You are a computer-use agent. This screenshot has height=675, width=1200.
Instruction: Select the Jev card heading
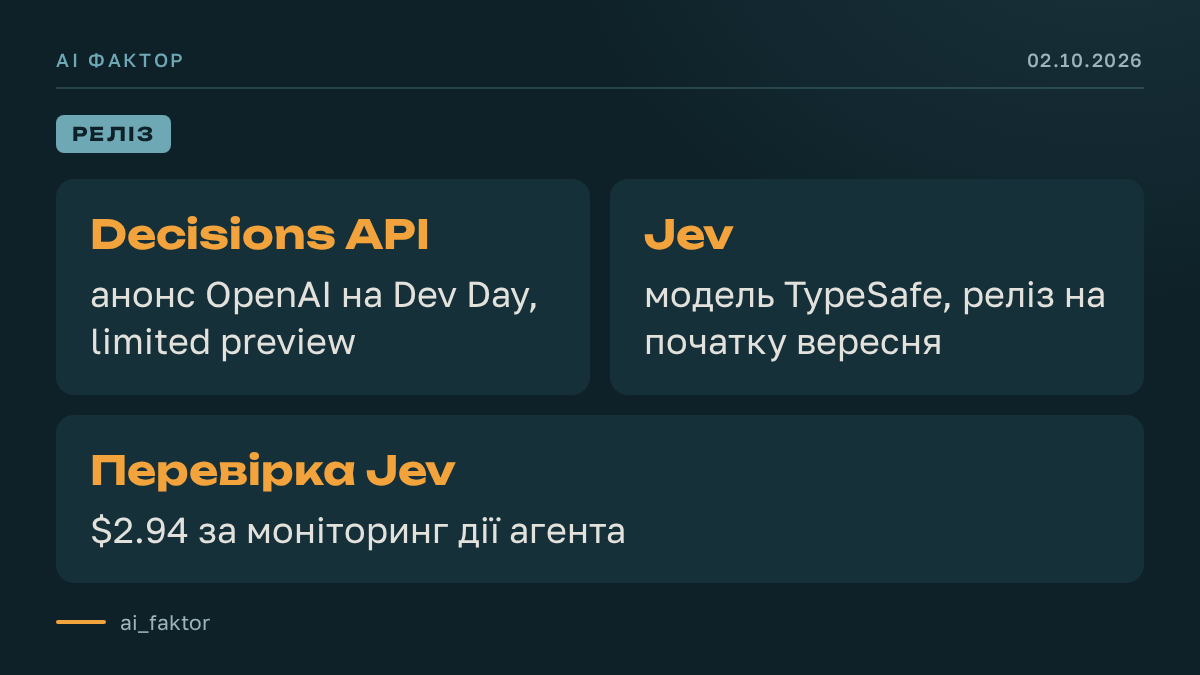(x=689, y=234)
